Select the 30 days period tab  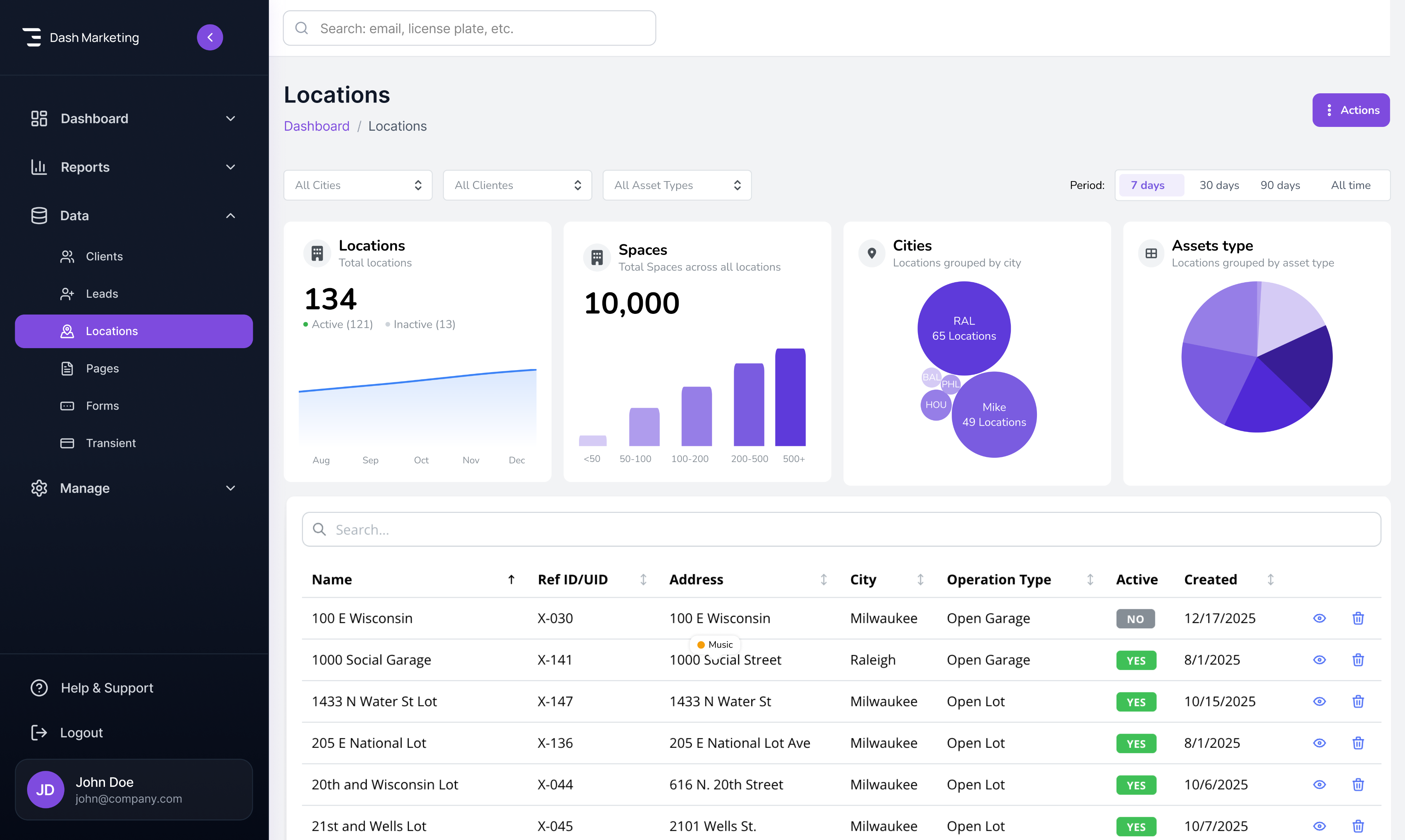pos(1219,185)
